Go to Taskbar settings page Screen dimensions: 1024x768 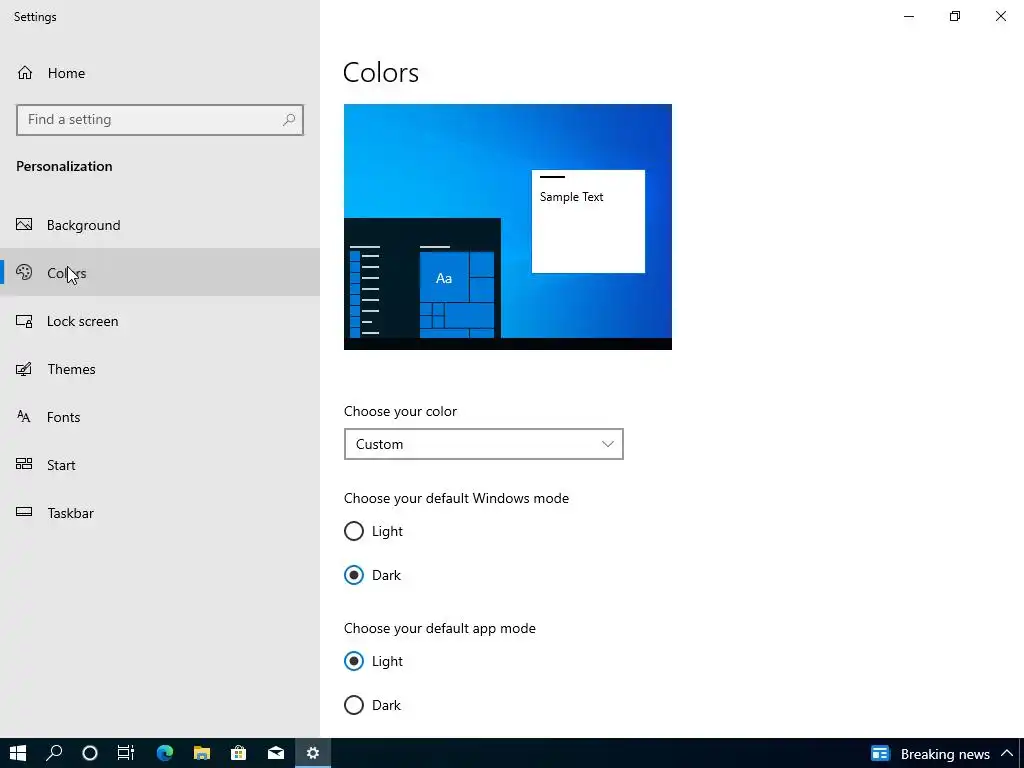pos(160,513)
